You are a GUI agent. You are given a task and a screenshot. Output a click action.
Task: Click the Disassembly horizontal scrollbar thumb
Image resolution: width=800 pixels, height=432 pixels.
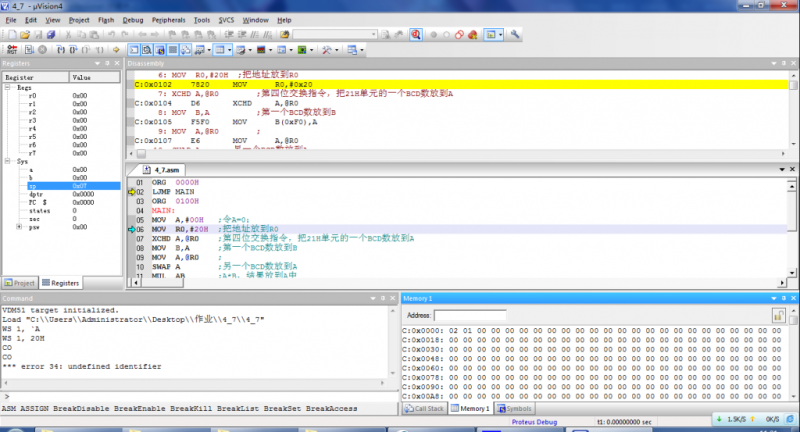(141, 153)
